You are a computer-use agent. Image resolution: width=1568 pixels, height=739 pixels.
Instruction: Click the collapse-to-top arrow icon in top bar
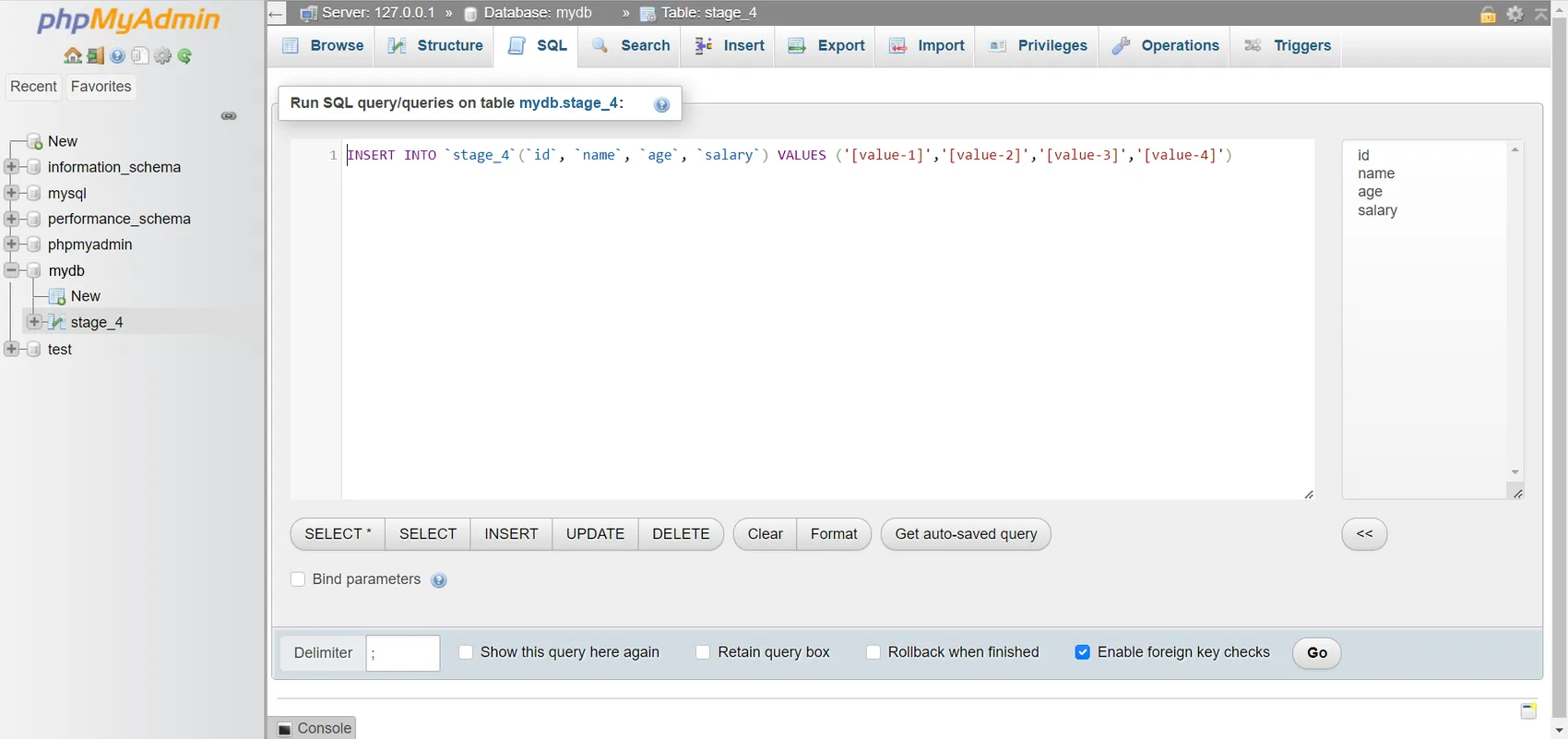1541,14
